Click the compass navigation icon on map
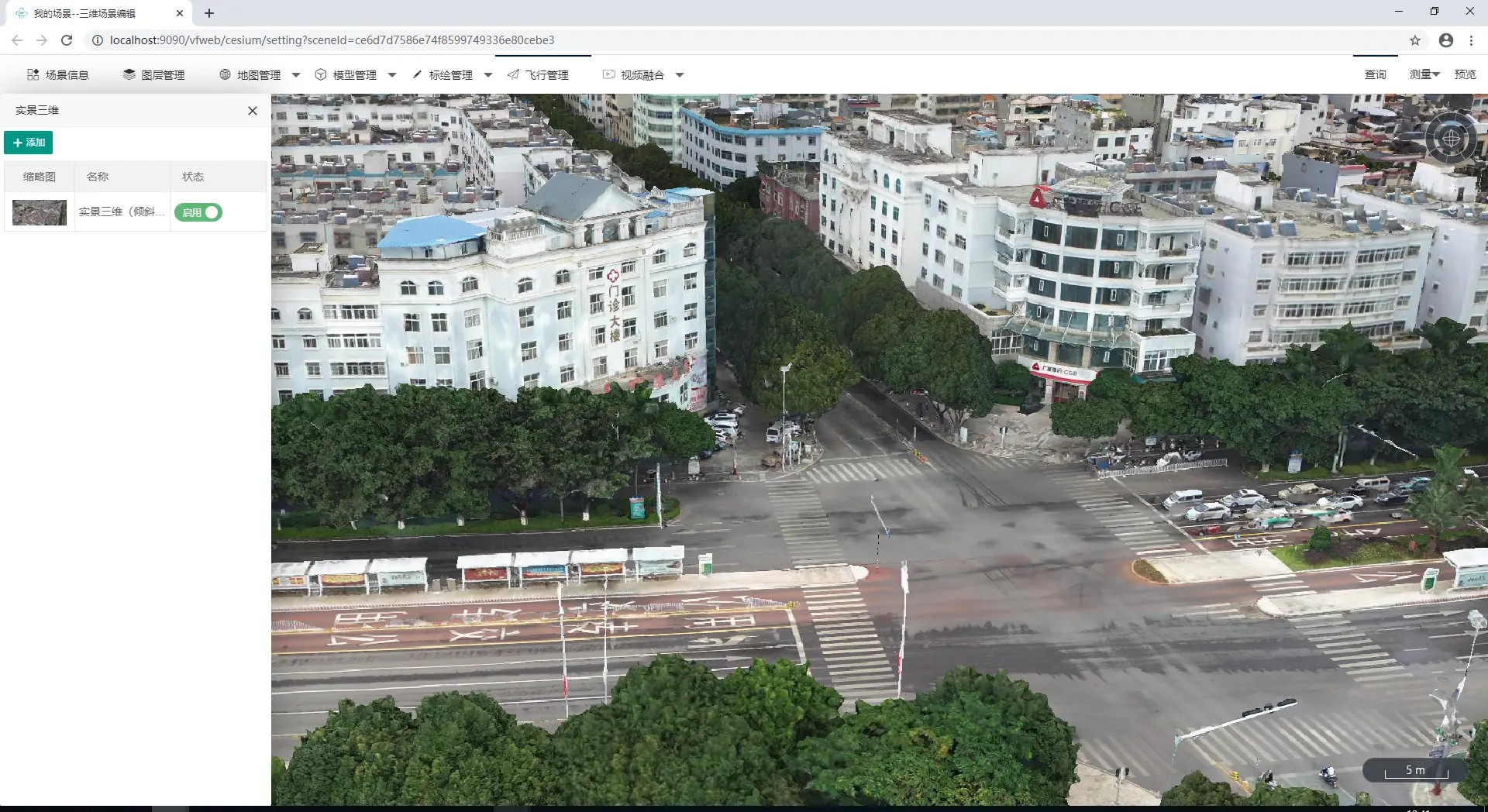The image size is (1488, 812). 1451,139
